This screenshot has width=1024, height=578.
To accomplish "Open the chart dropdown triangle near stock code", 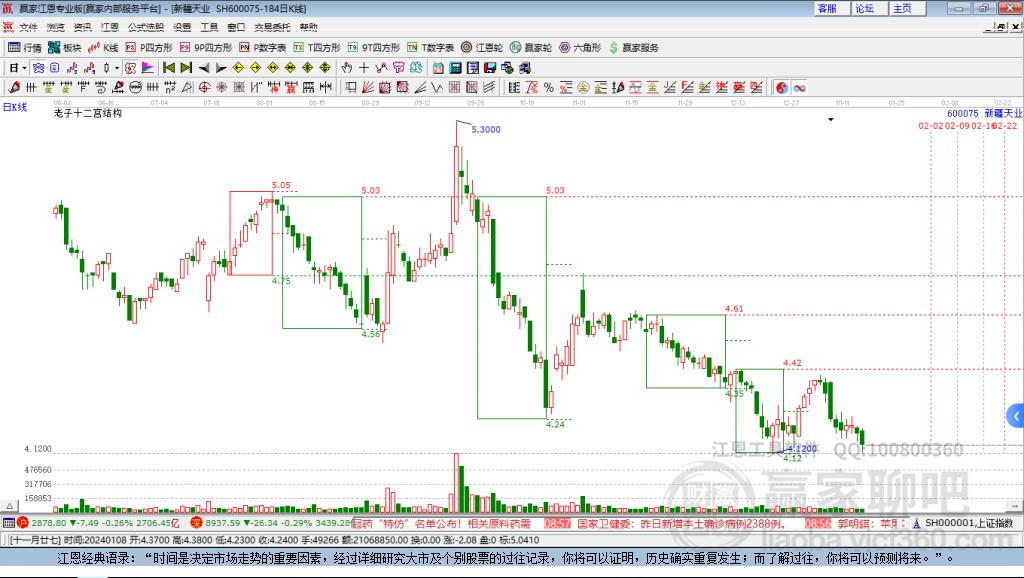I will tap(831, 120).
